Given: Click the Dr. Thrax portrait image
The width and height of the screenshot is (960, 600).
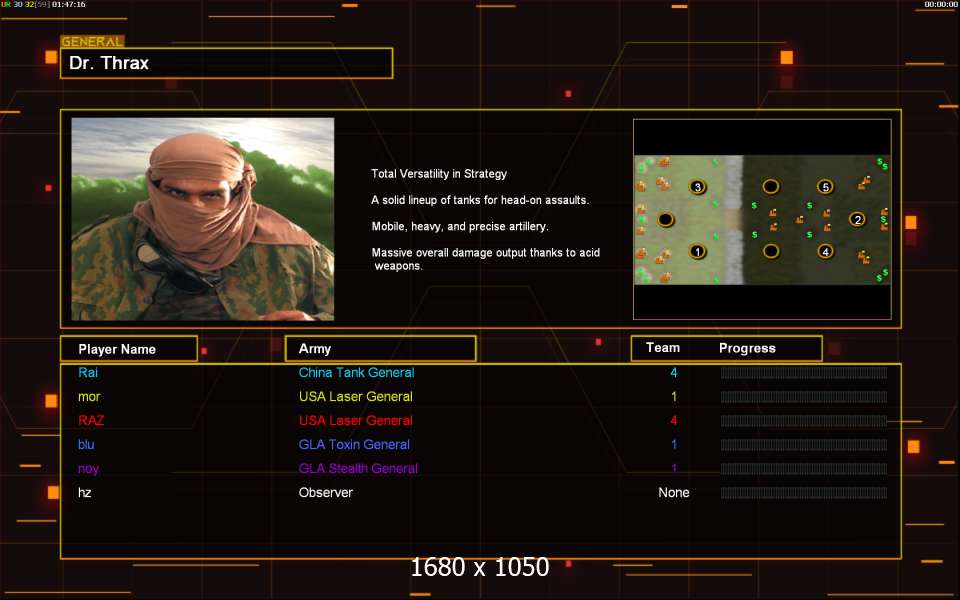Looking at the screenshot, I should (203, 219).
